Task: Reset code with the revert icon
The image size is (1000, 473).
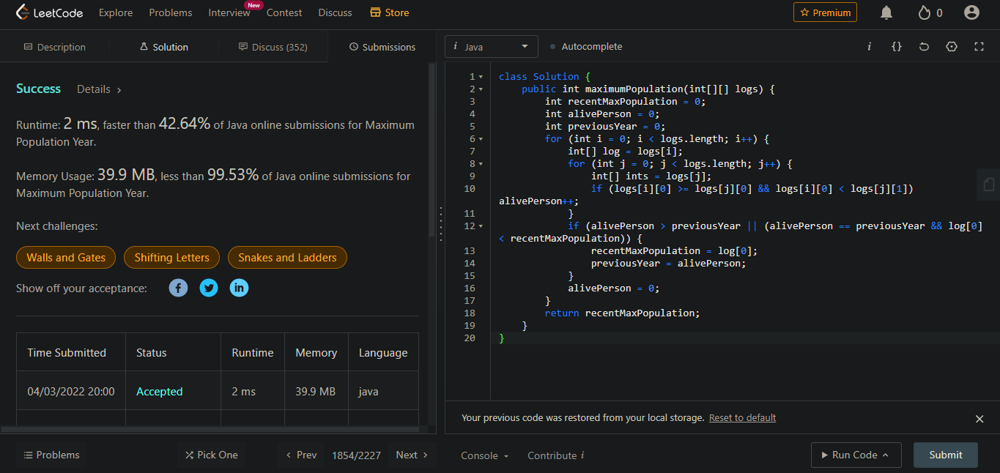Action: coord(924,47)
